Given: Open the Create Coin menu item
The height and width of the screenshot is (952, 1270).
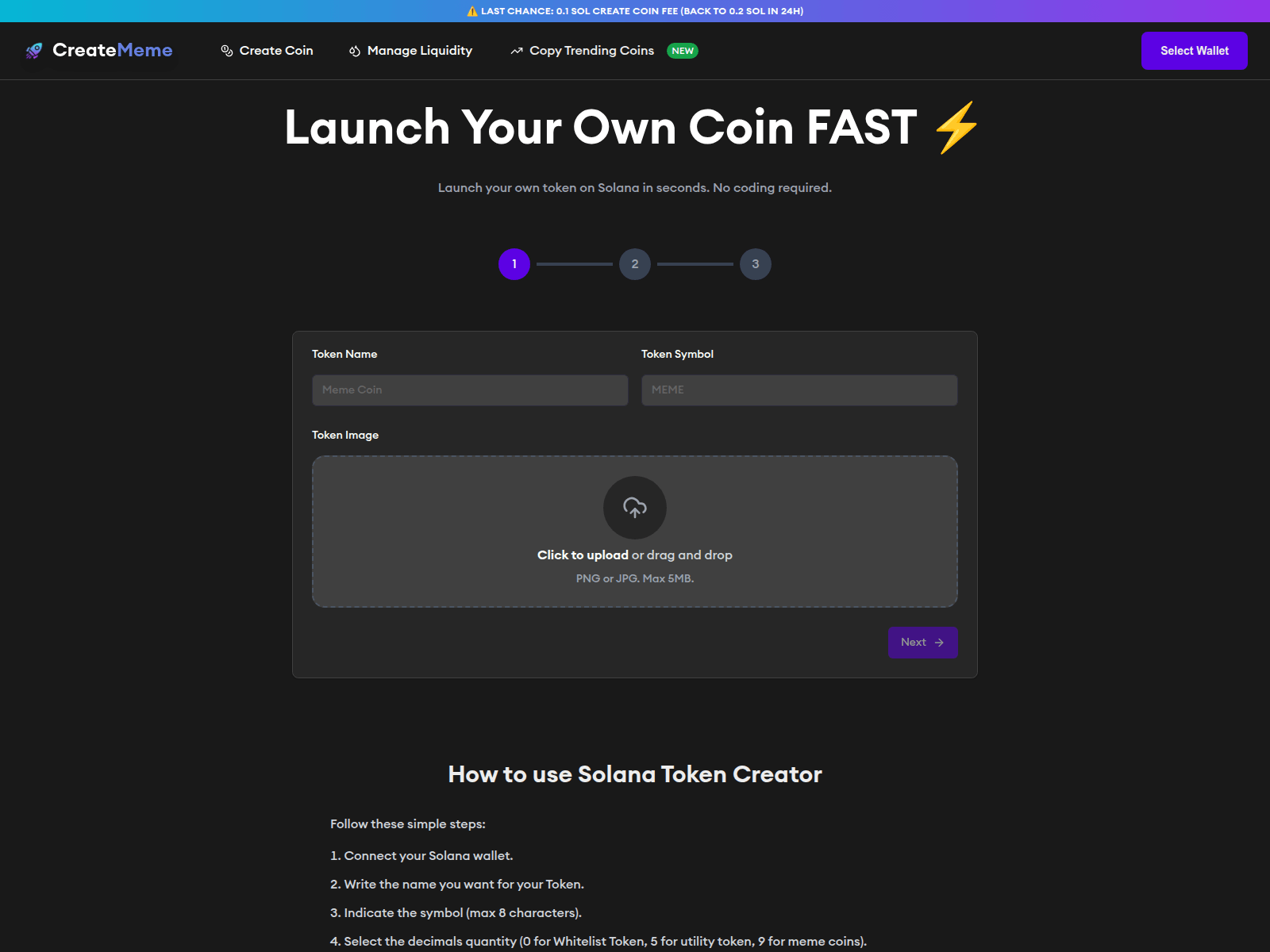Looking at the screenshot, I should click(x=276, y=51).
